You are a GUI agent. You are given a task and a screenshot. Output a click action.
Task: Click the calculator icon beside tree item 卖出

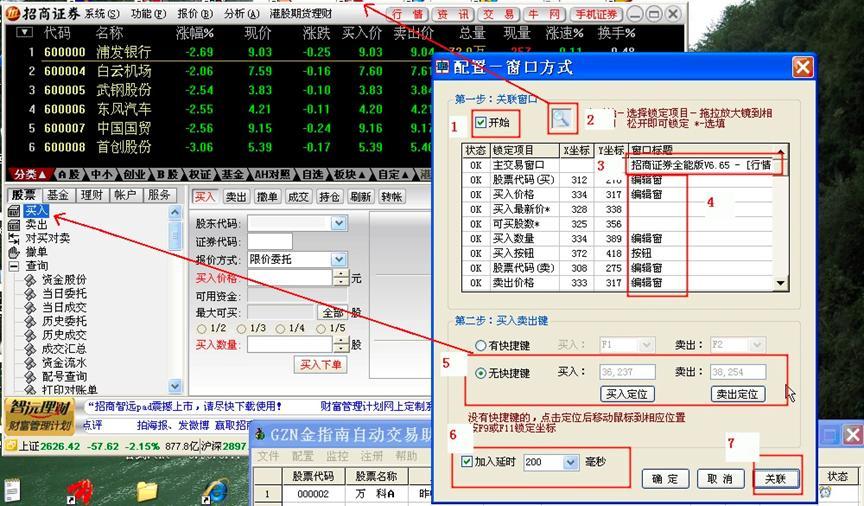coord(14,225)
